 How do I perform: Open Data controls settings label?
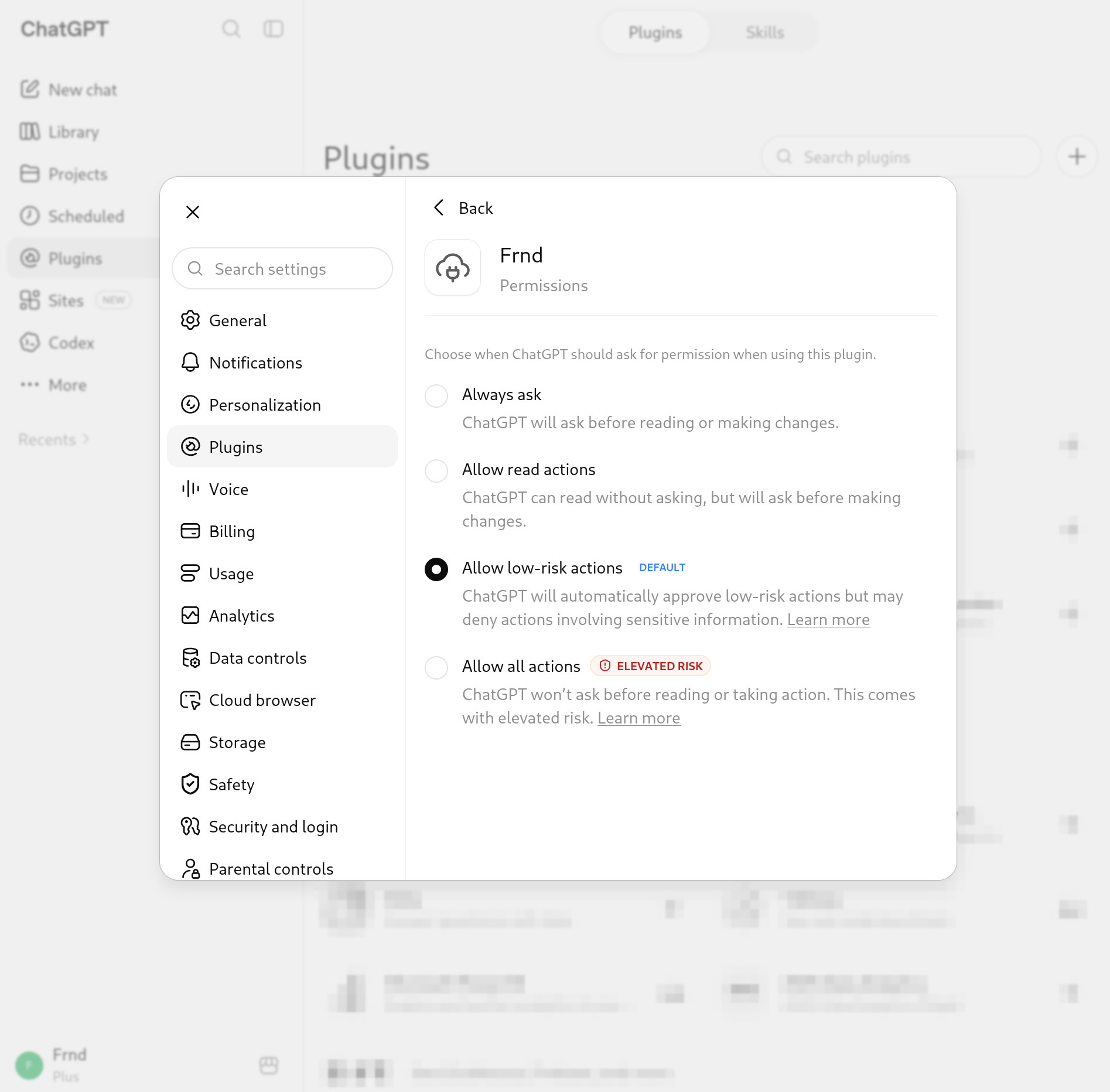(258, 658)
